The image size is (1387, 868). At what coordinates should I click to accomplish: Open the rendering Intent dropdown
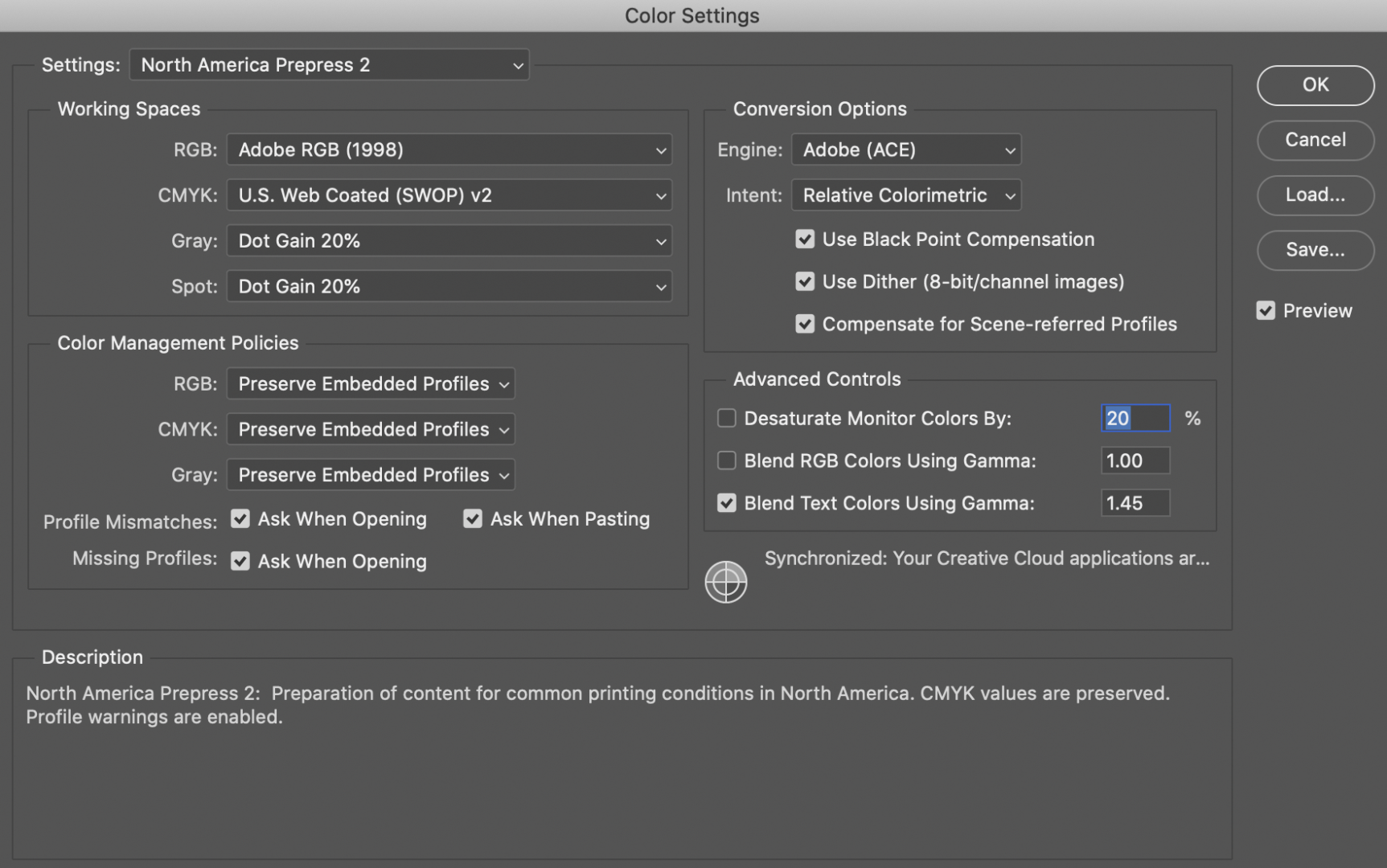pos(905,195)
